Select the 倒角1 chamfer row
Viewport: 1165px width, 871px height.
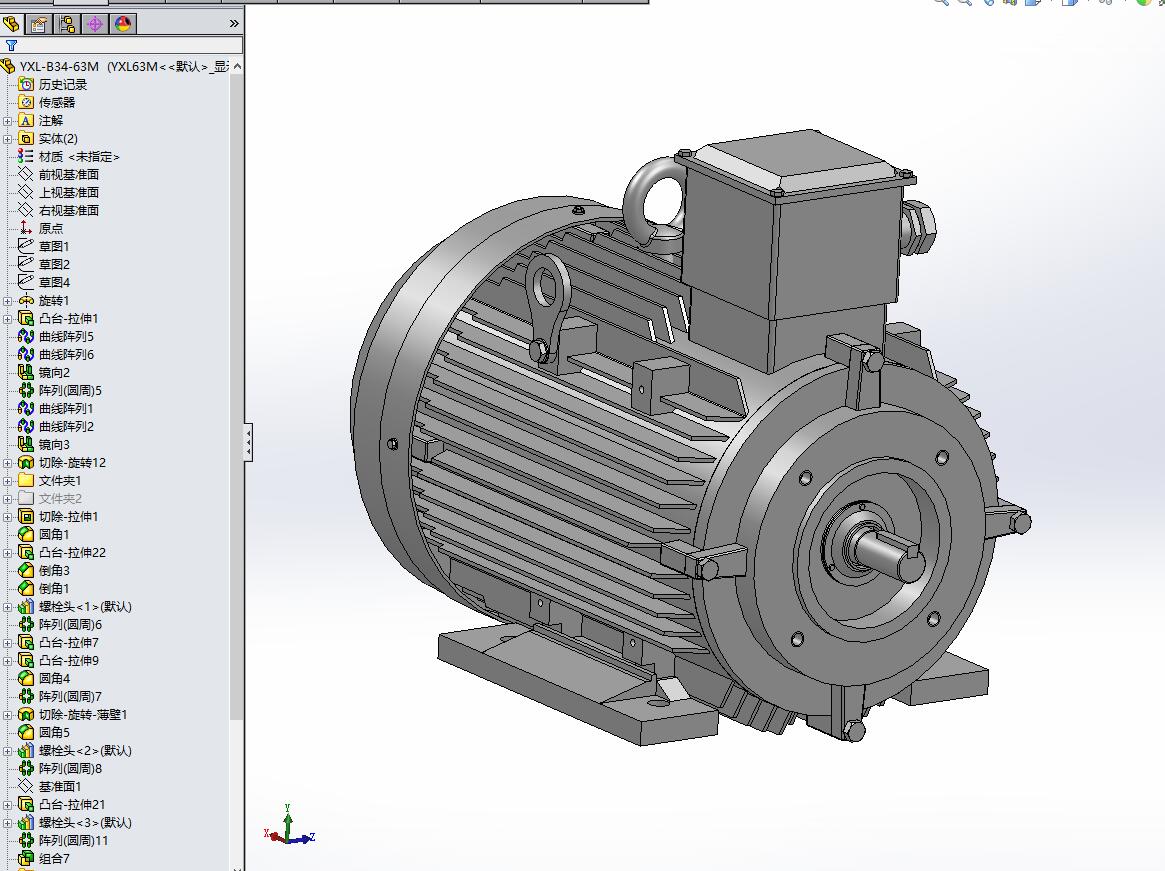[x=45, y=589]
